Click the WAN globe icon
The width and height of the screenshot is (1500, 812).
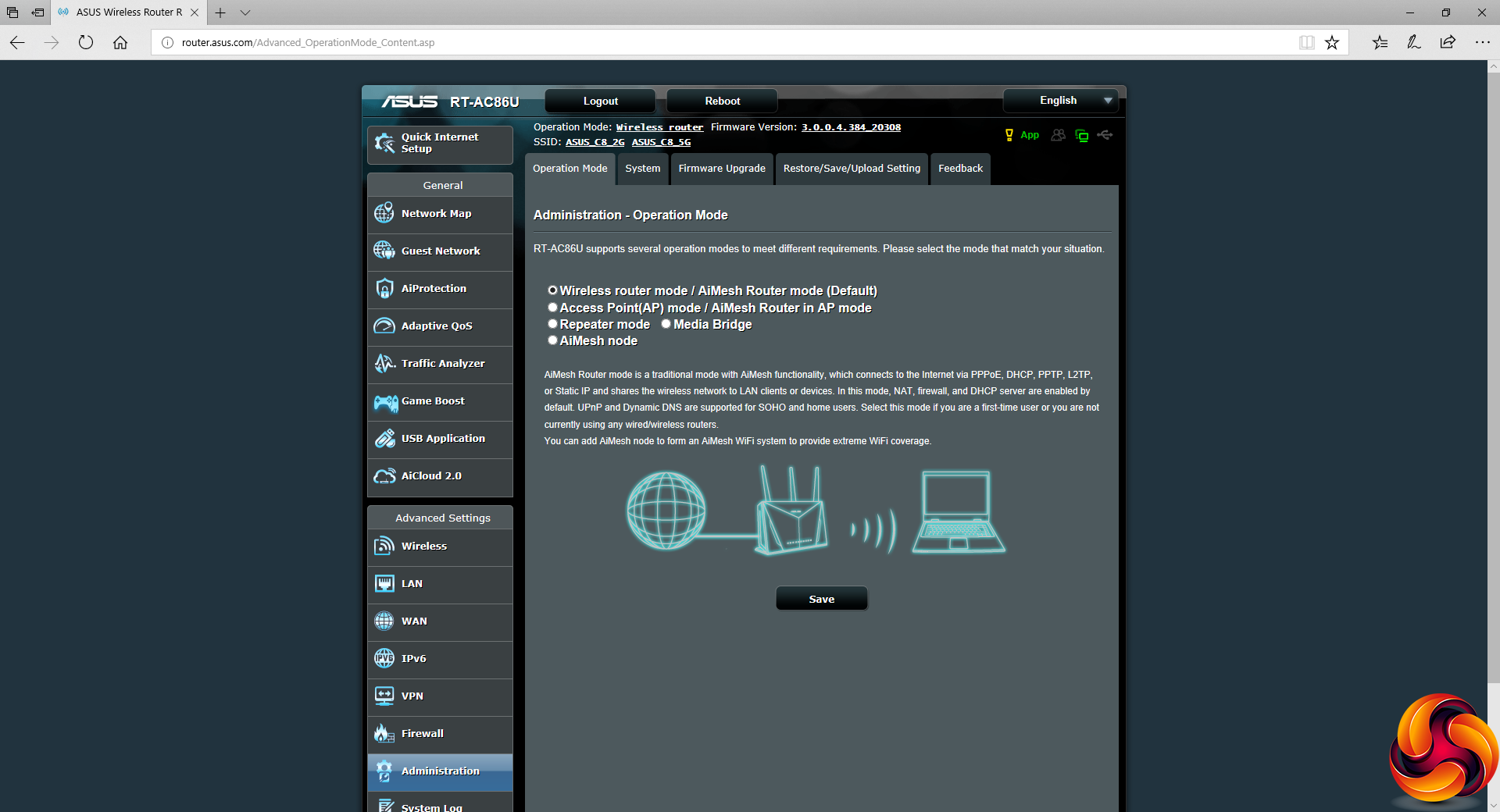pyautogui.click(x=384, y=621)
